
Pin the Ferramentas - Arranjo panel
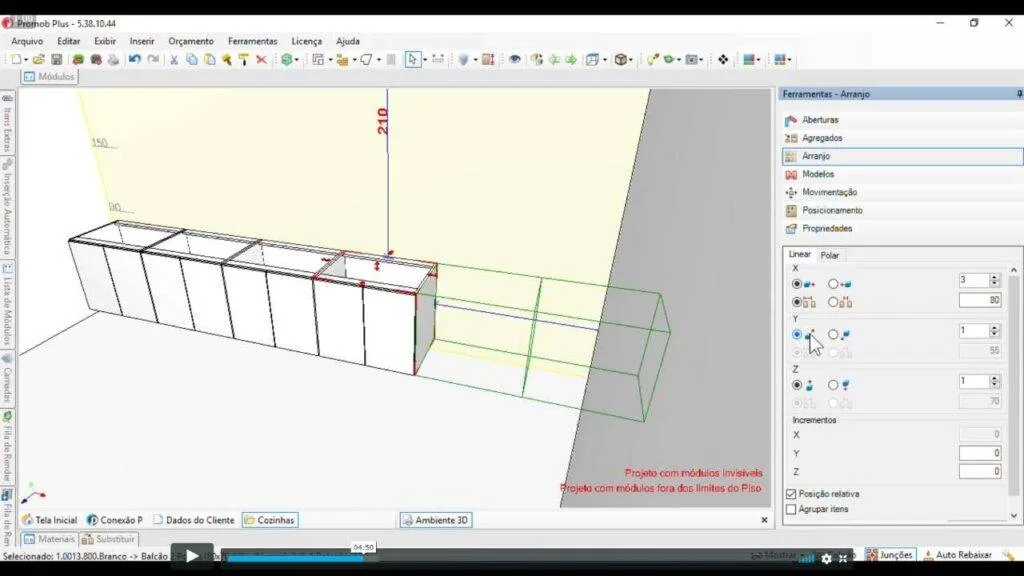point(1019,94)
